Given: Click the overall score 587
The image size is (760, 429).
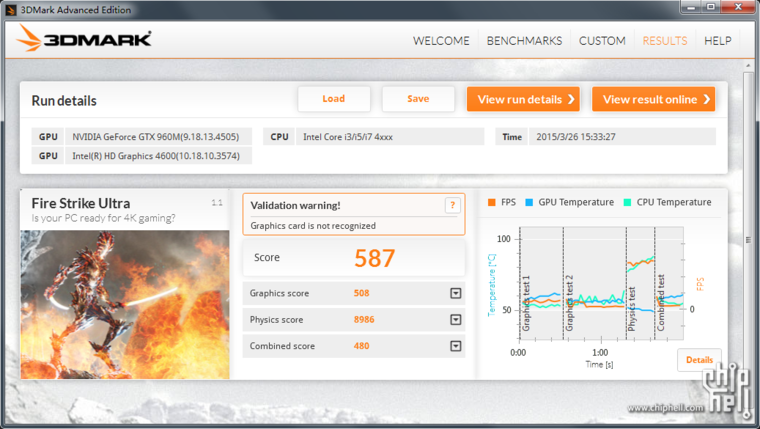Looking at the screenshot, I should (x=375, y=258).
